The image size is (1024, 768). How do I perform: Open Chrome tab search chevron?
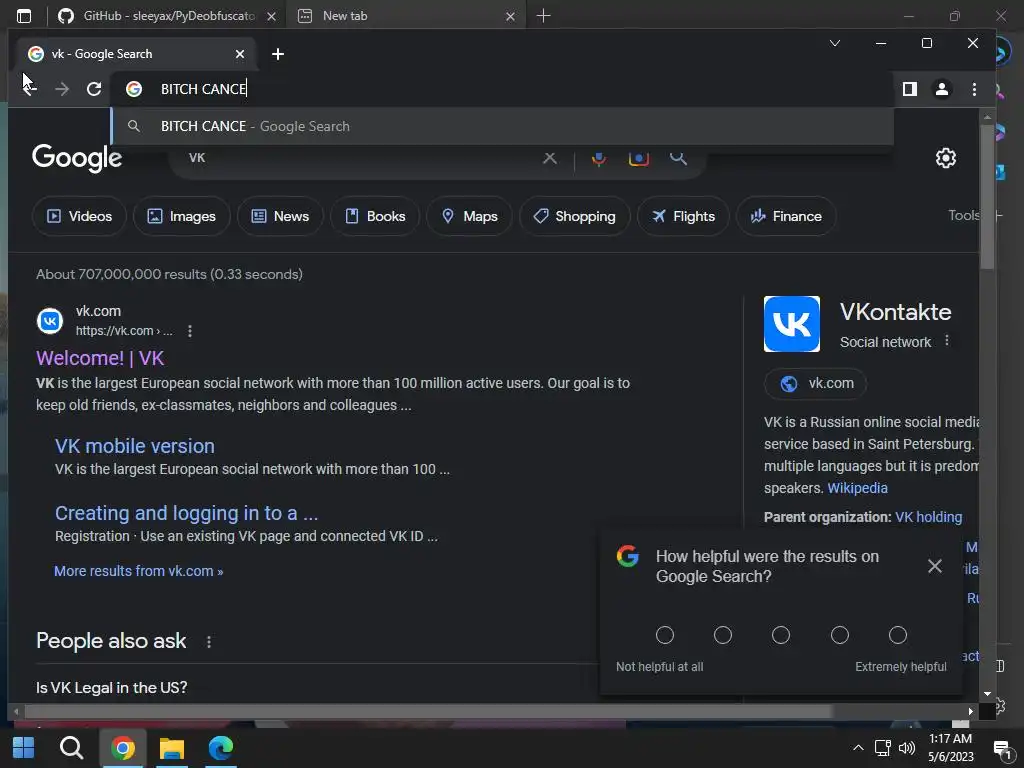tap(835, 43)
